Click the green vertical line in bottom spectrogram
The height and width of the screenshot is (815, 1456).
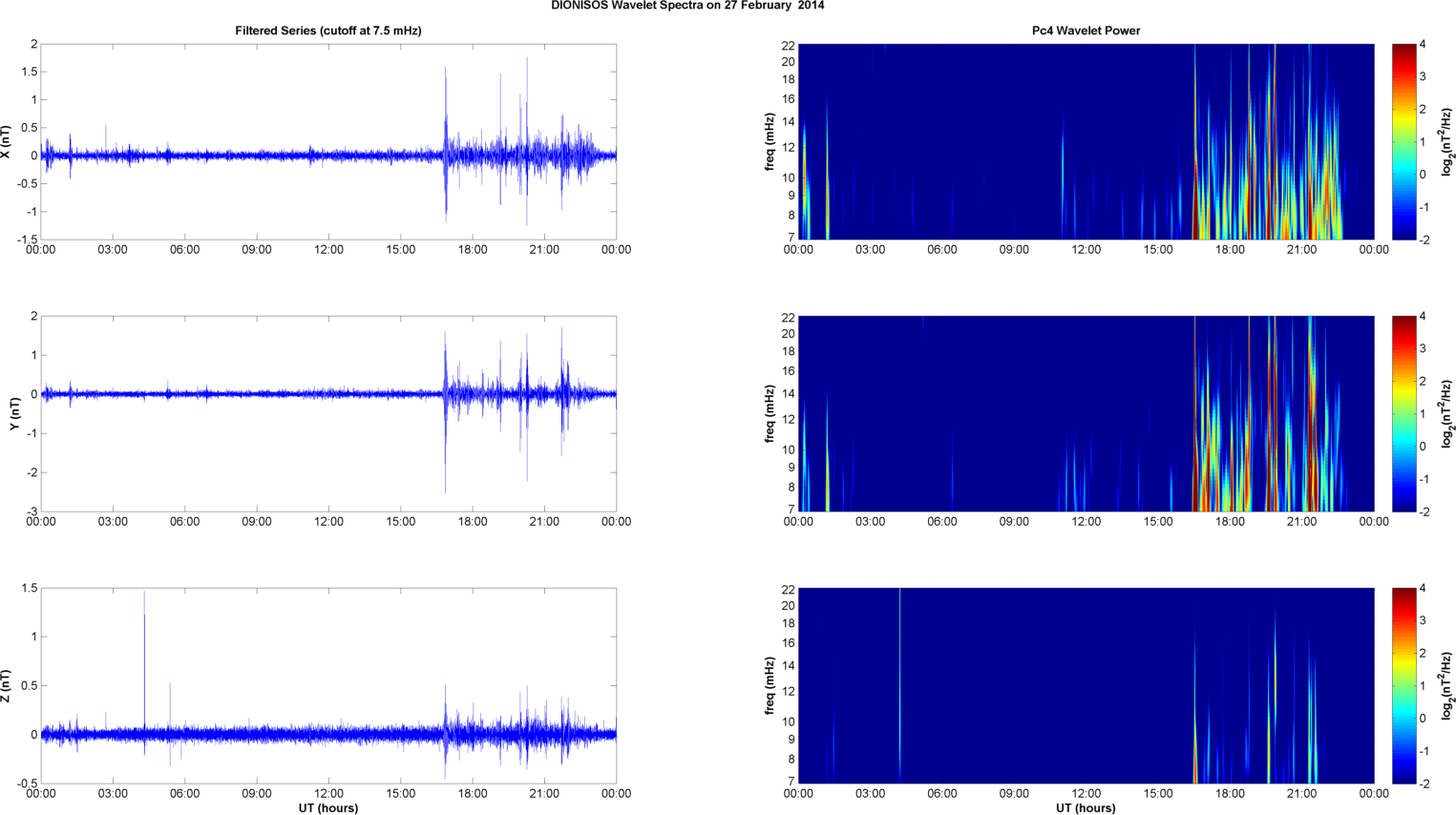[x=899, y=685]
